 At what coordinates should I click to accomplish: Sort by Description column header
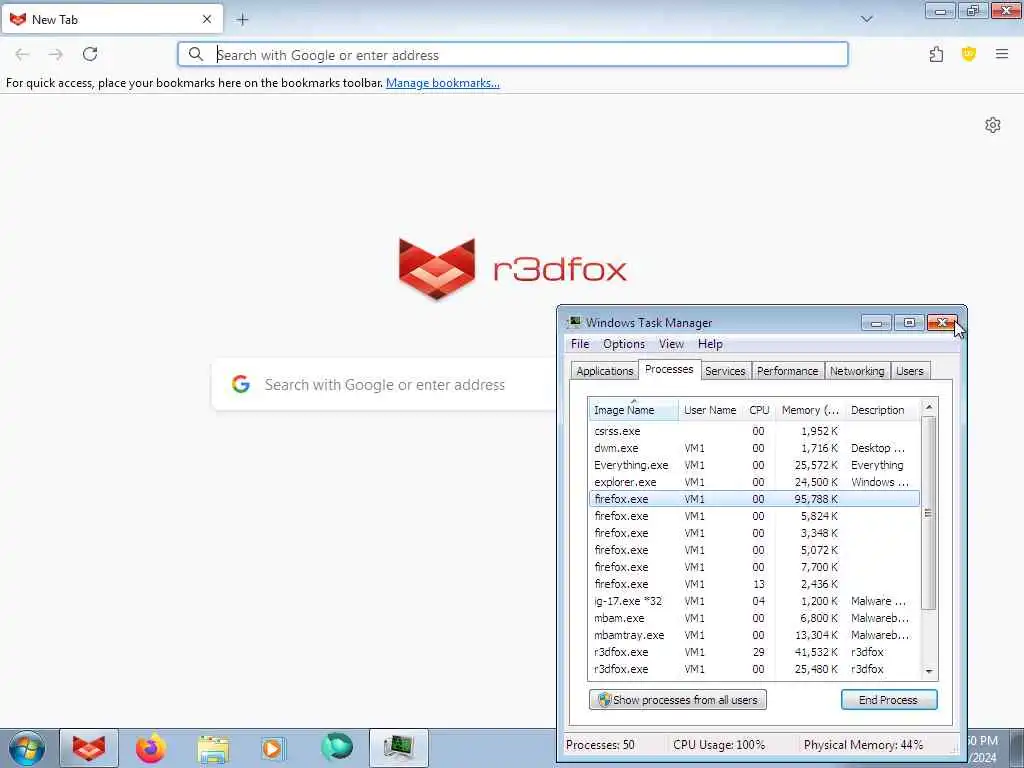pyautogui.click(x=882, y=410)
